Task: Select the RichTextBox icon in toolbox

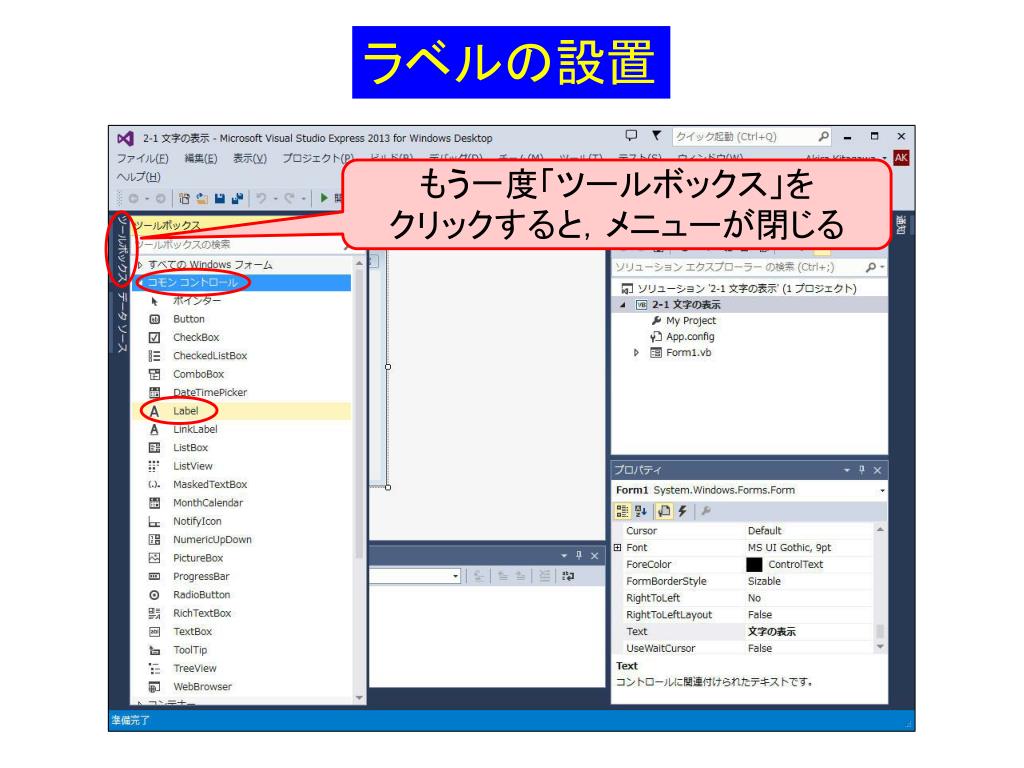Action: [155, 613]
